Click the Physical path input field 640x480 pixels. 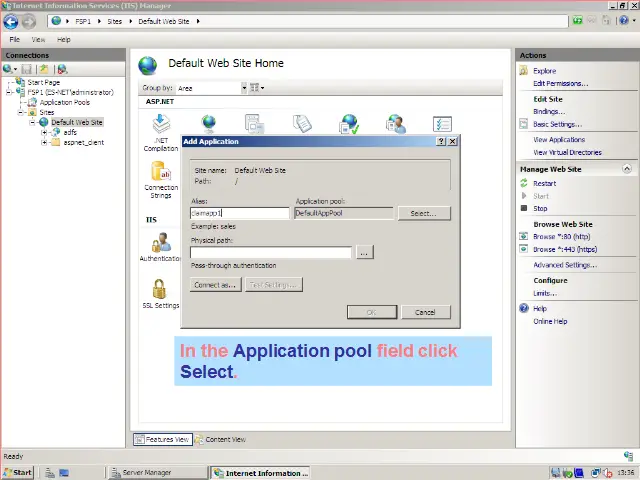pos(271,252)
